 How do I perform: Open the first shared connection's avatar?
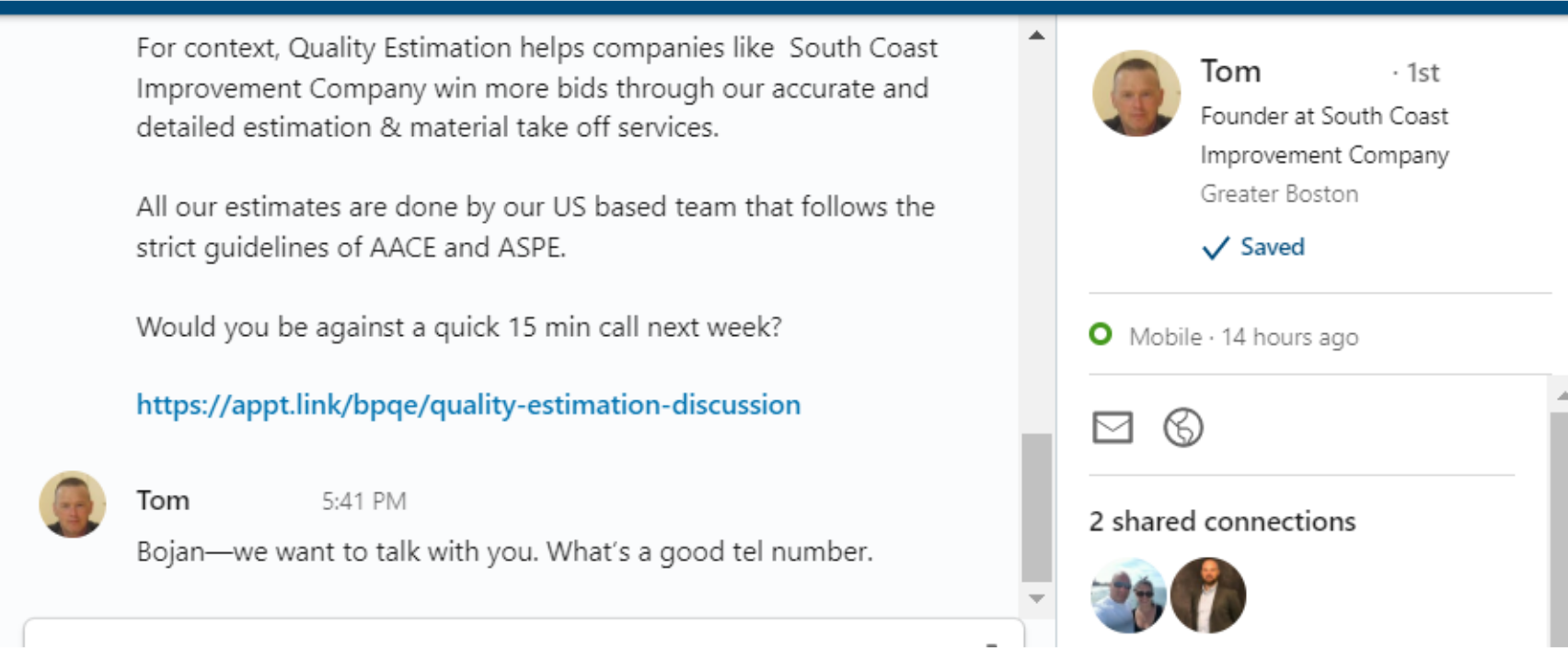pyautogui.click(x=1128, y=596)
